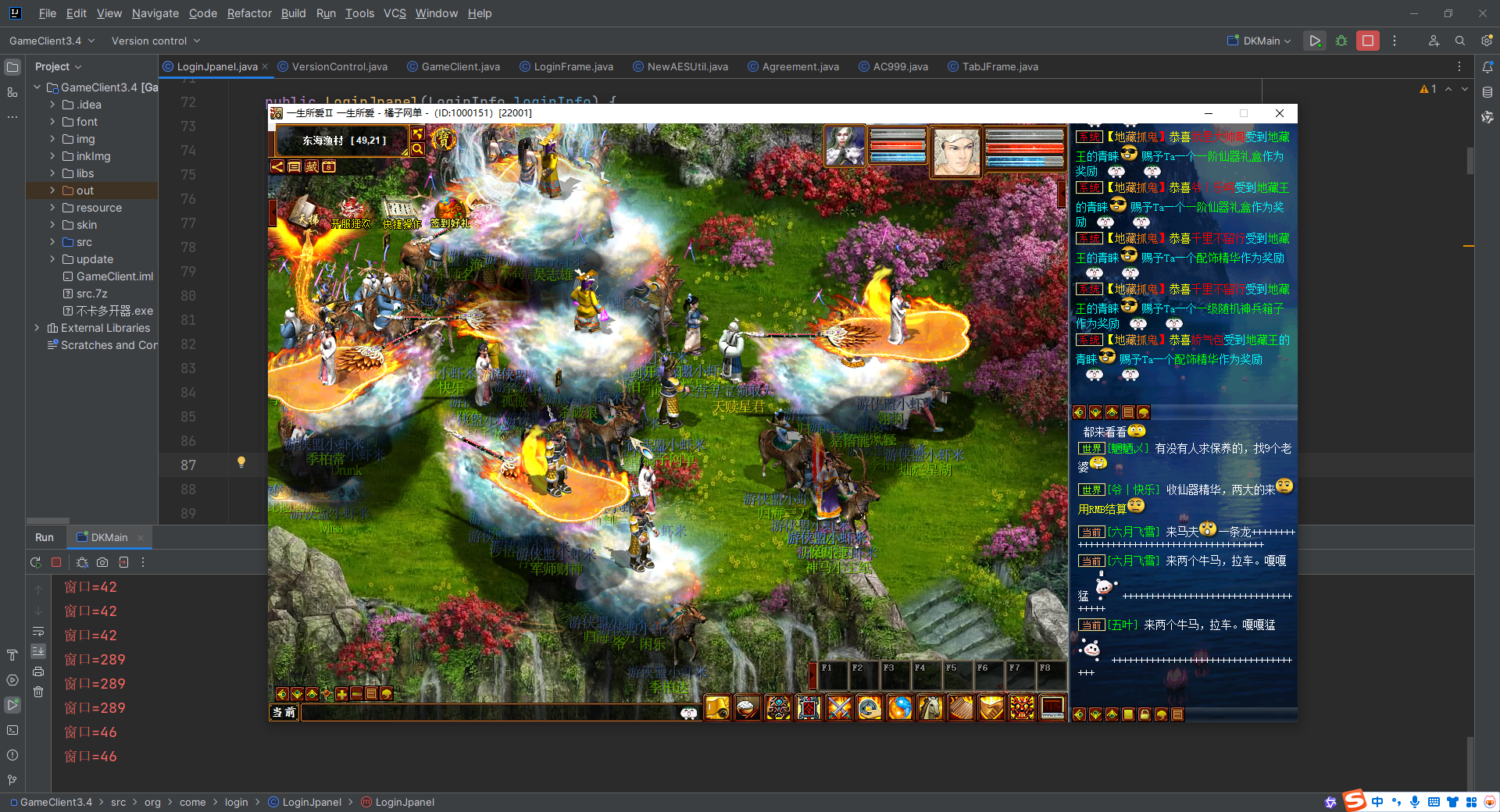Image resolution: width=1500 pixels, height=812 pixels.
Task: Stop the process in Run panel toolbar
Action: [x=56, y=562]
